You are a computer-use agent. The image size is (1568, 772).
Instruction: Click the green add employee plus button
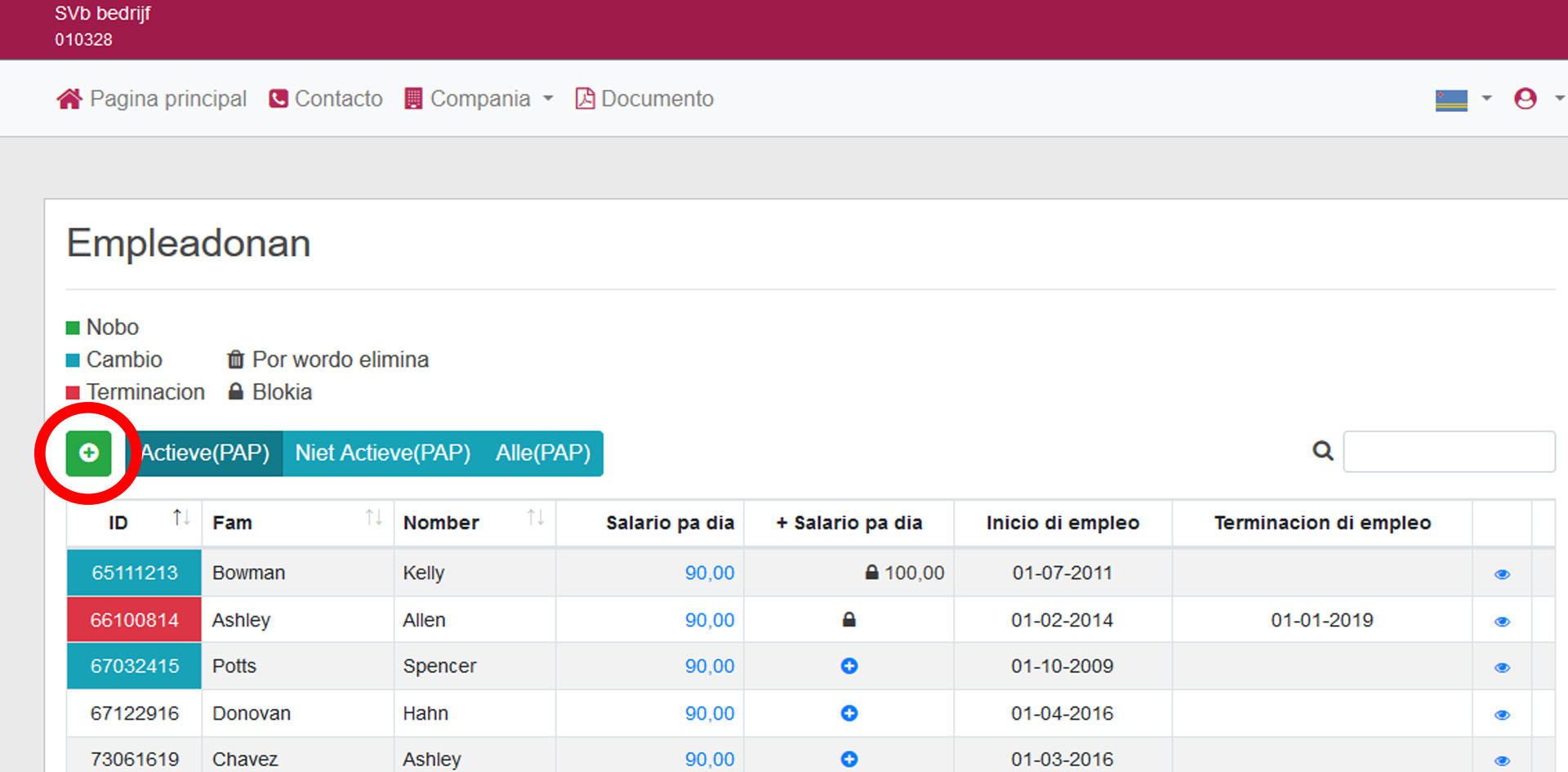click(x=88, y=453)
